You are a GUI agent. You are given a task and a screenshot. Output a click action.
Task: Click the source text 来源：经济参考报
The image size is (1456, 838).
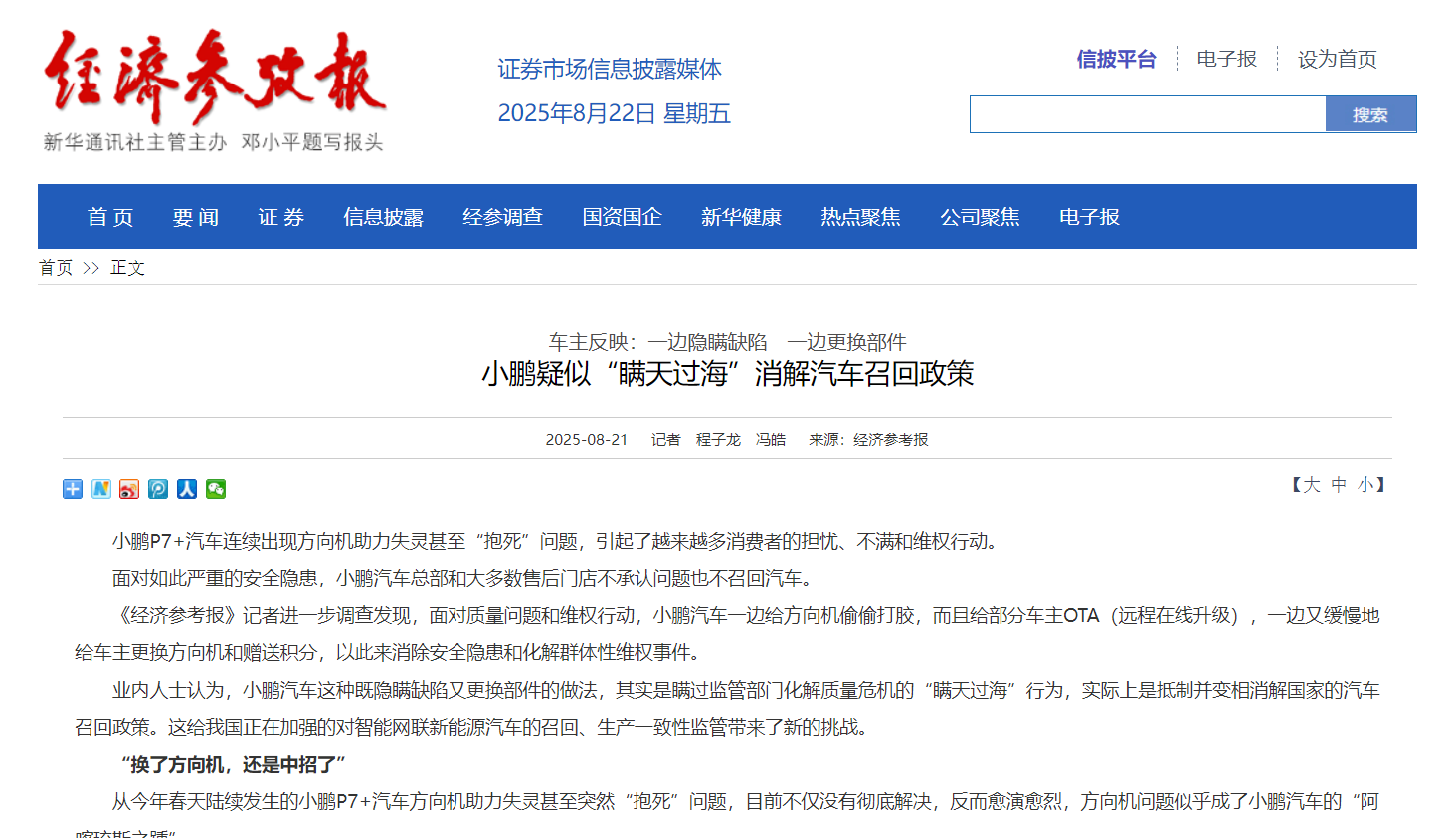(868, 440)
